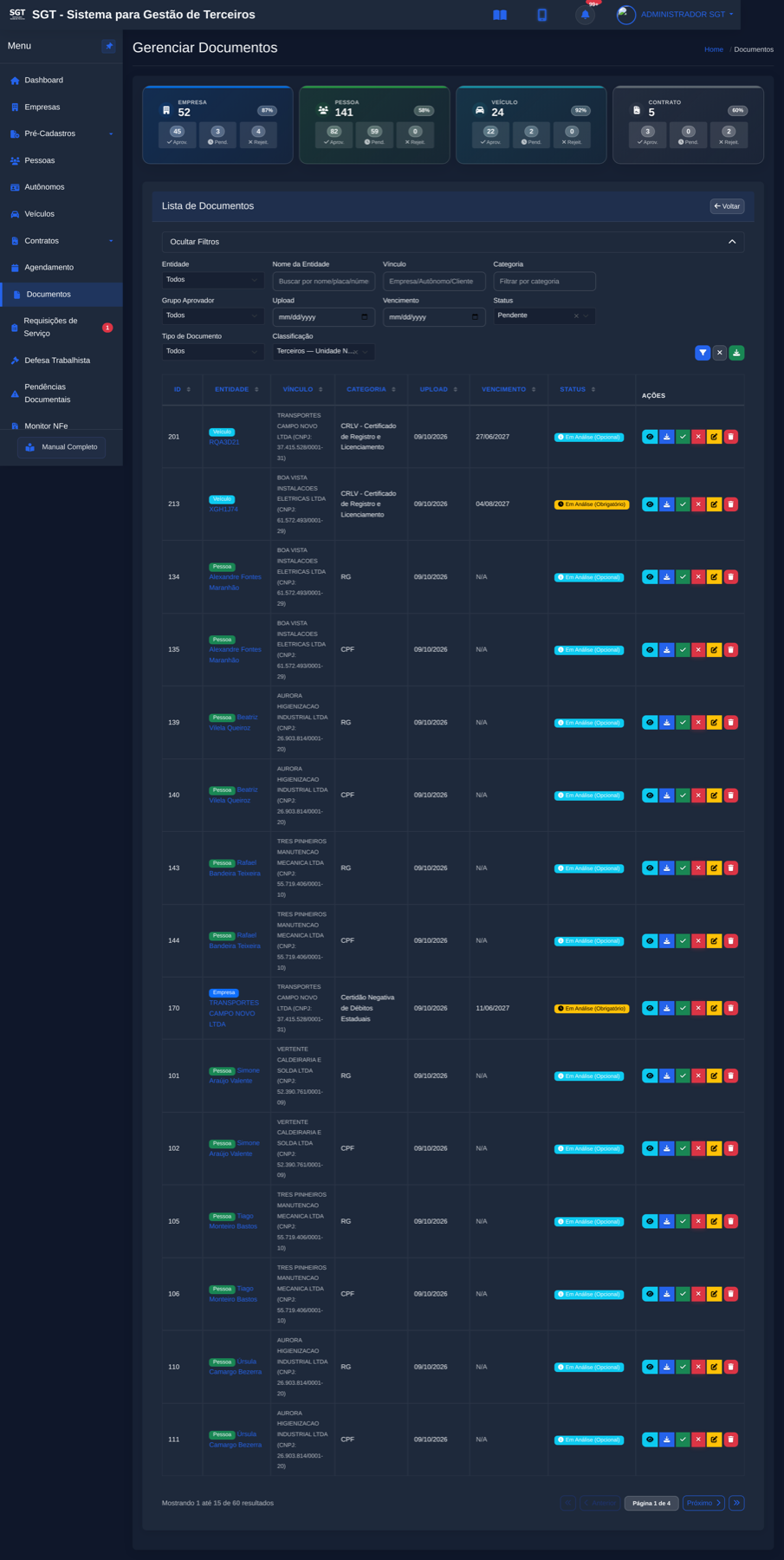Open the ADMINISTRADOR SGT user menu
This screenshot has width=784, height=1560.
(x=677, y=15)
